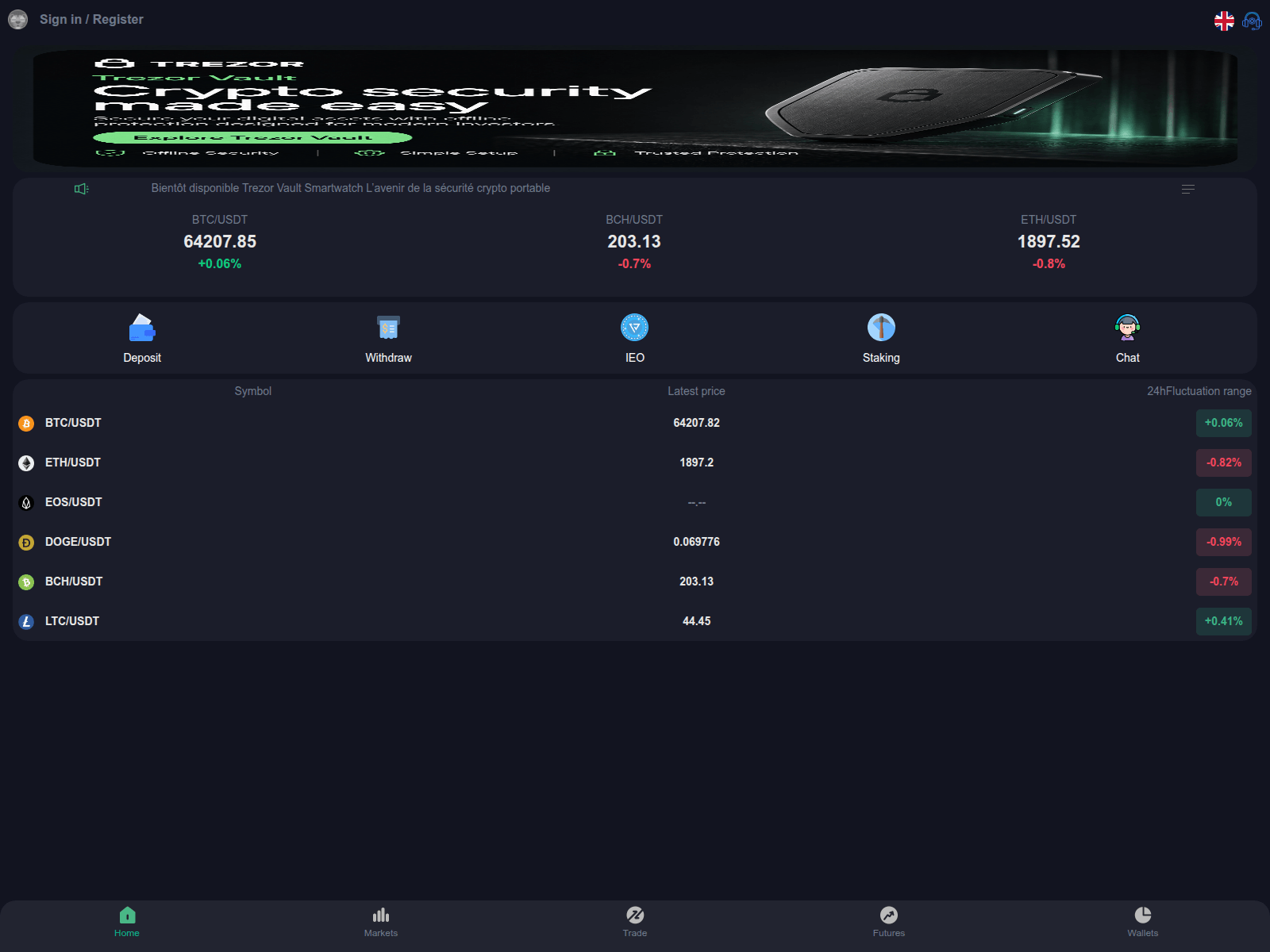This screenshot has height=952, width=1270.
Task: Open the announcement list icon
Action: point(1188,189)
